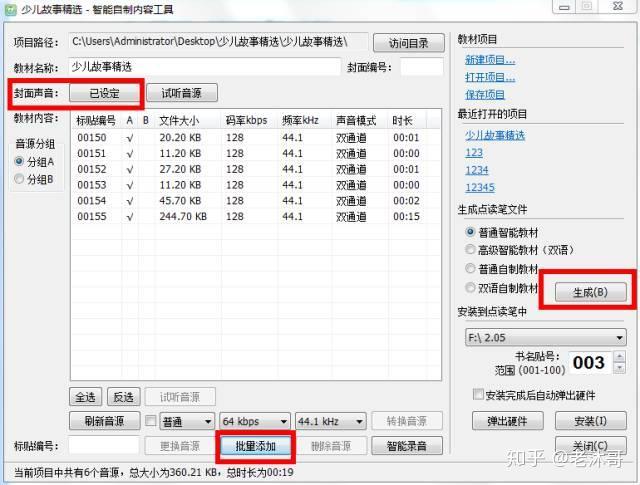Click the 教材名称 text field

[205, 67]
